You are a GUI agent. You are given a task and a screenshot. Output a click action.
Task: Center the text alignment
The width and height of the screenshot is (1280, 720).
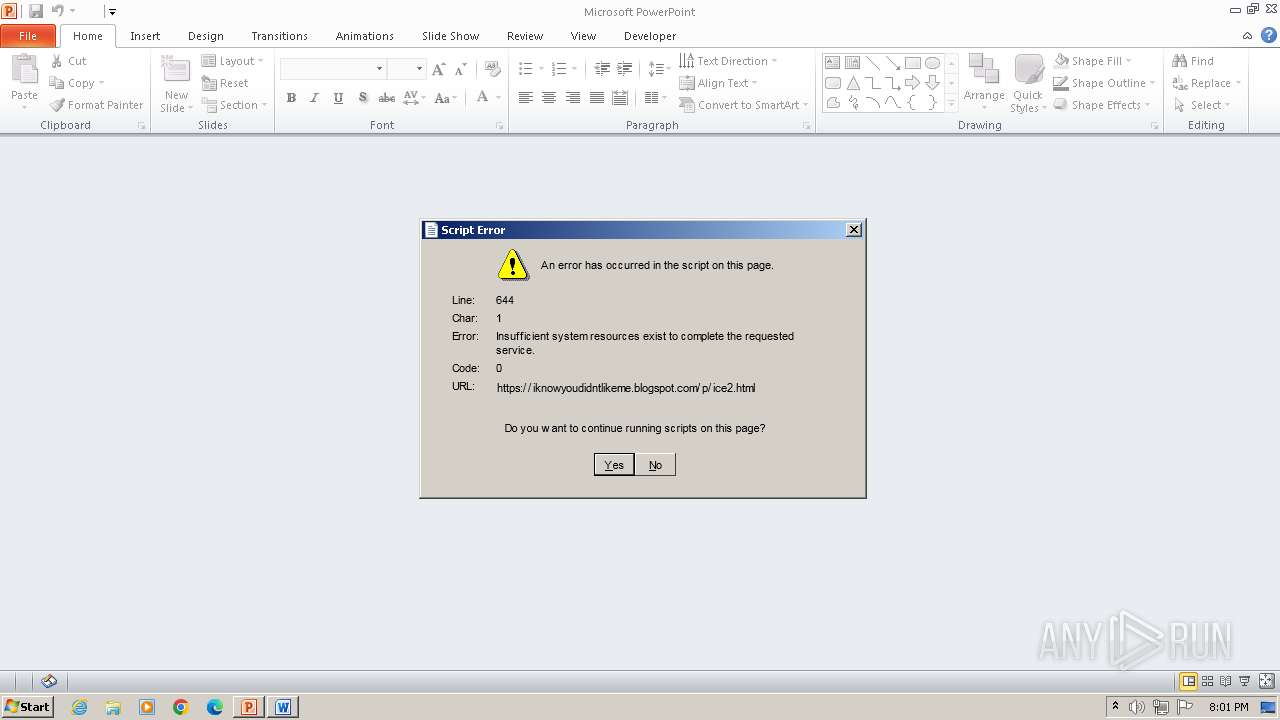pyautogui.click(x=549, y=98)
